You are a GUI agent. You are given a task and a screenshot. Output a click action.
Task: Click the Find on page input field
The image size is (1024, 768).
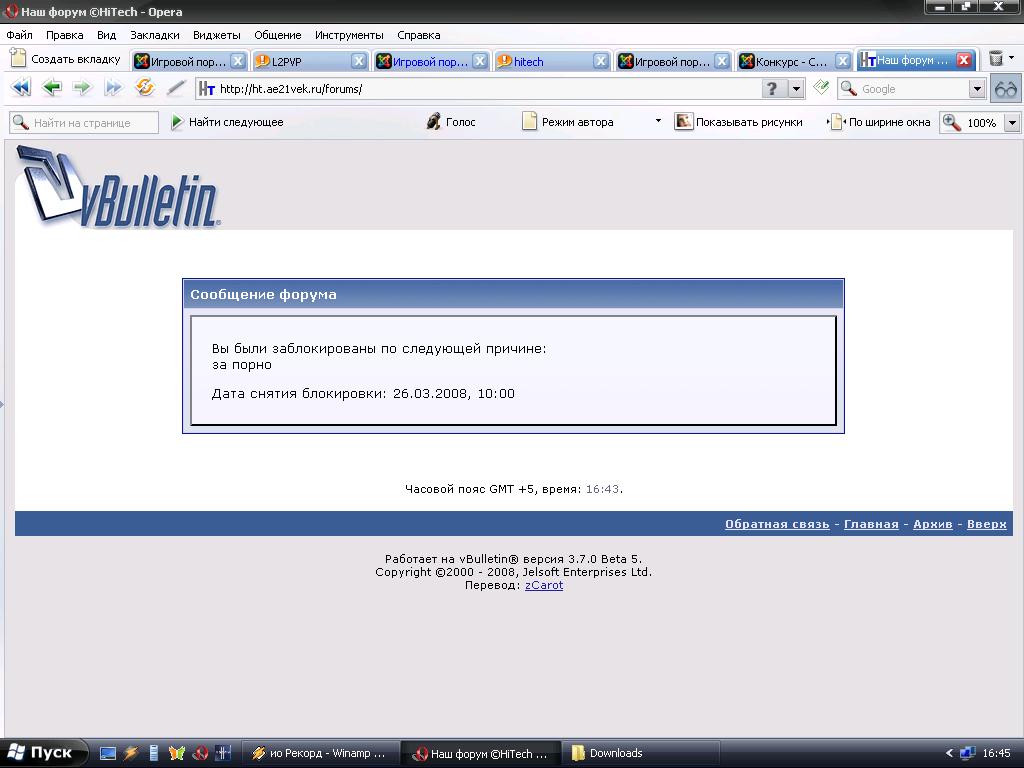[84, 122]
